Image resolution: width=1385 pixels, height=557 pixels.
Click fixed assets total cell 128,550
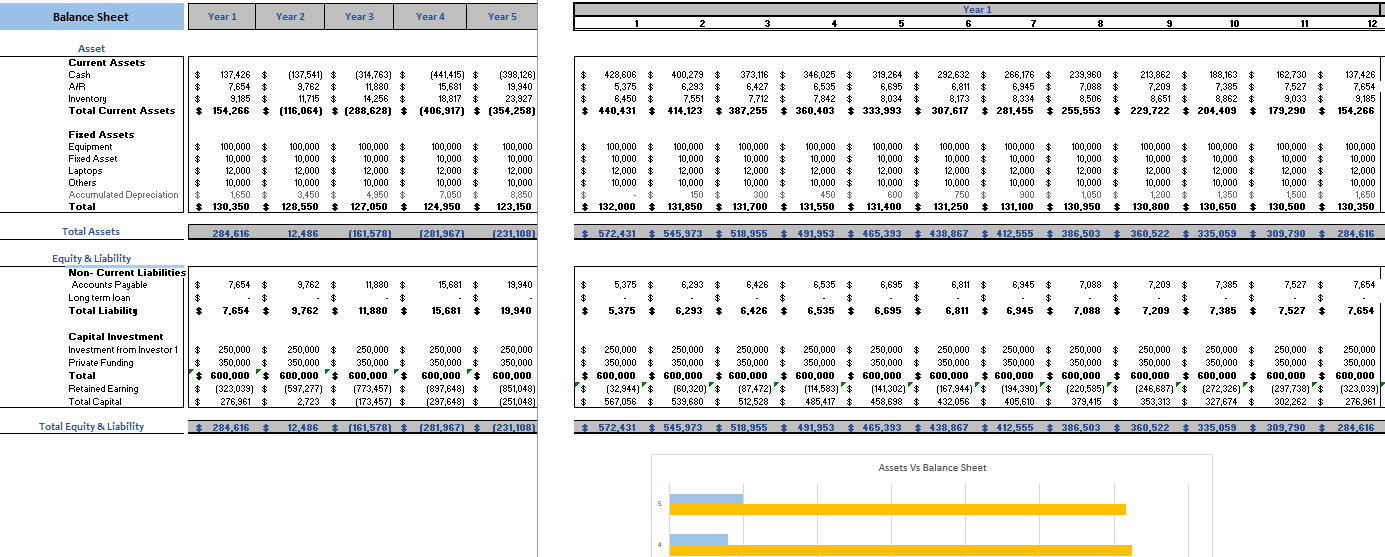pyautogui.click(x=298, y=207)
